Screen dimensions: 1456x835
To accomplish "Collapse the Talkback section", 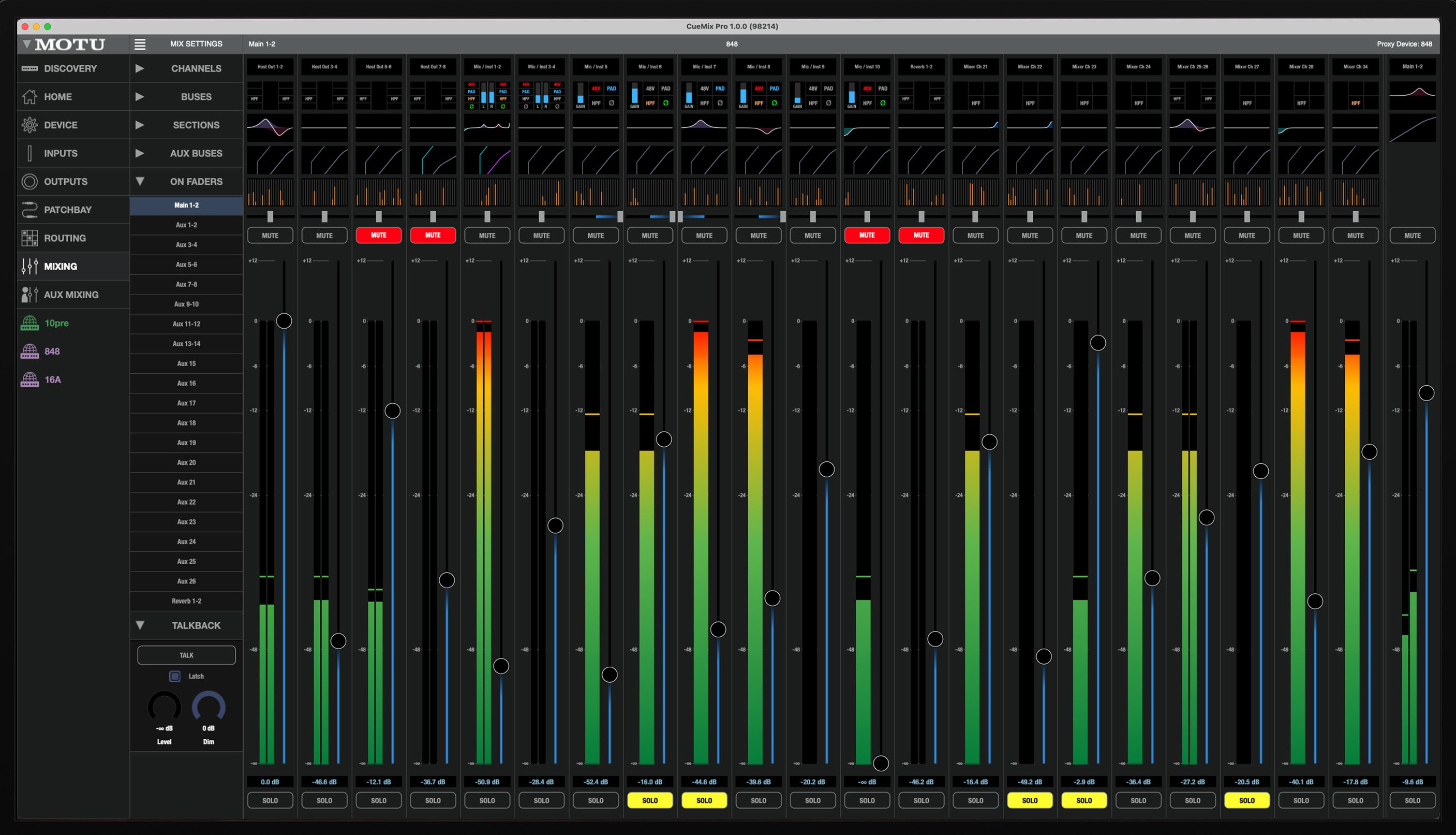I will coord(139,625).
